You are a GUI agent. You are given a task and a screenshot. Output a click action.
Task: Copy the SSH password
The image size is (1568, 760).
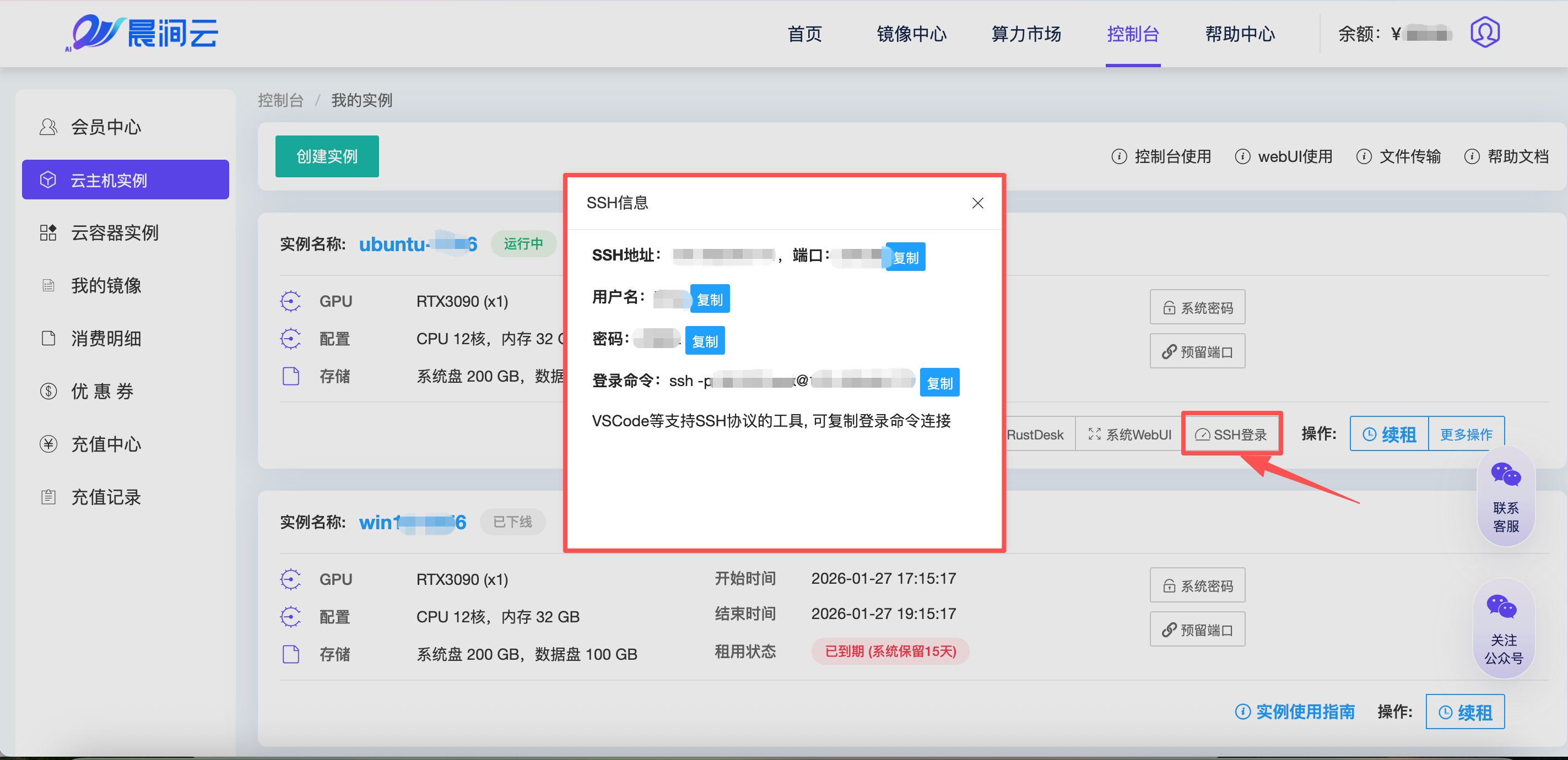point(704,341)
